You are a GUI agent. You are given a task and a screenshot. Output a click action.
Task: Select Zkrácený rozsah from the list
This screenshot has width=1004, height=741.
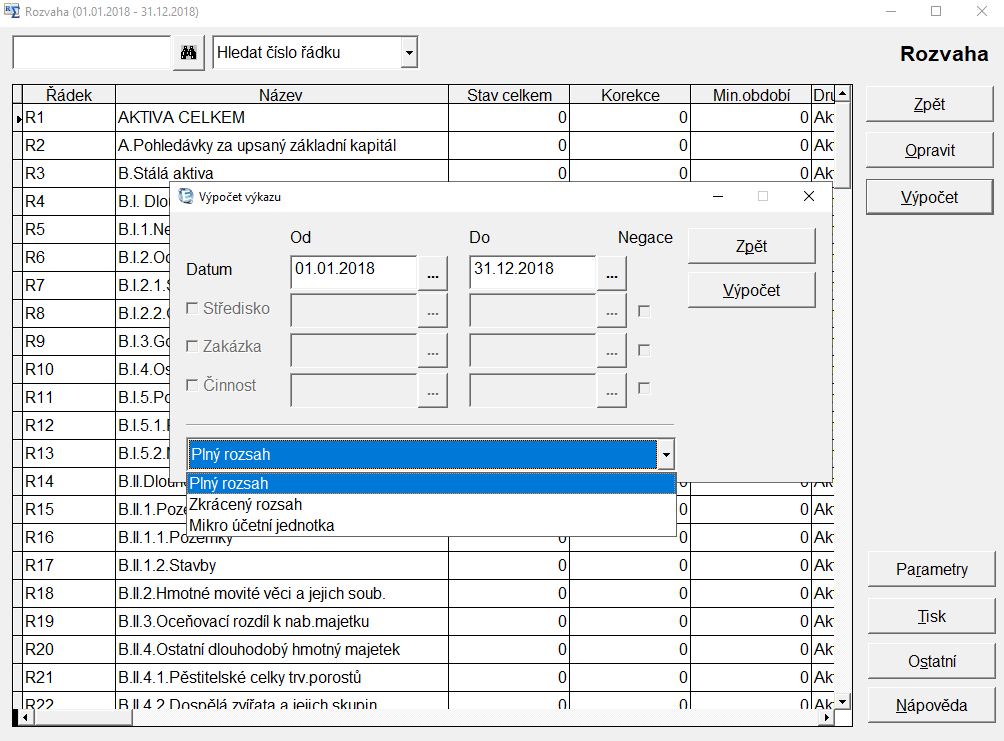(246, 505)
